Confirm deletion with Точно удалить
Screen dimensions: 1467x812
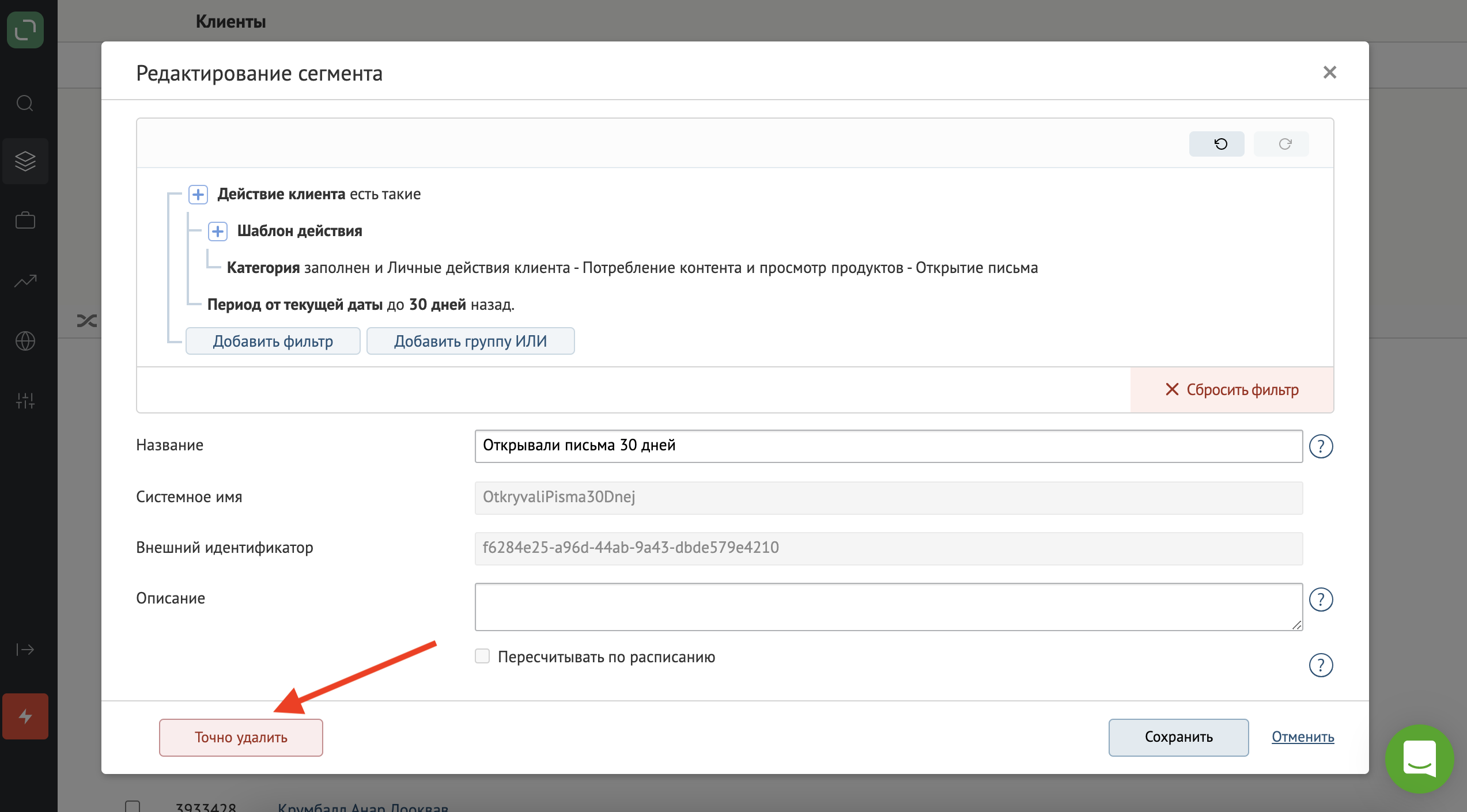pos(241,738)
